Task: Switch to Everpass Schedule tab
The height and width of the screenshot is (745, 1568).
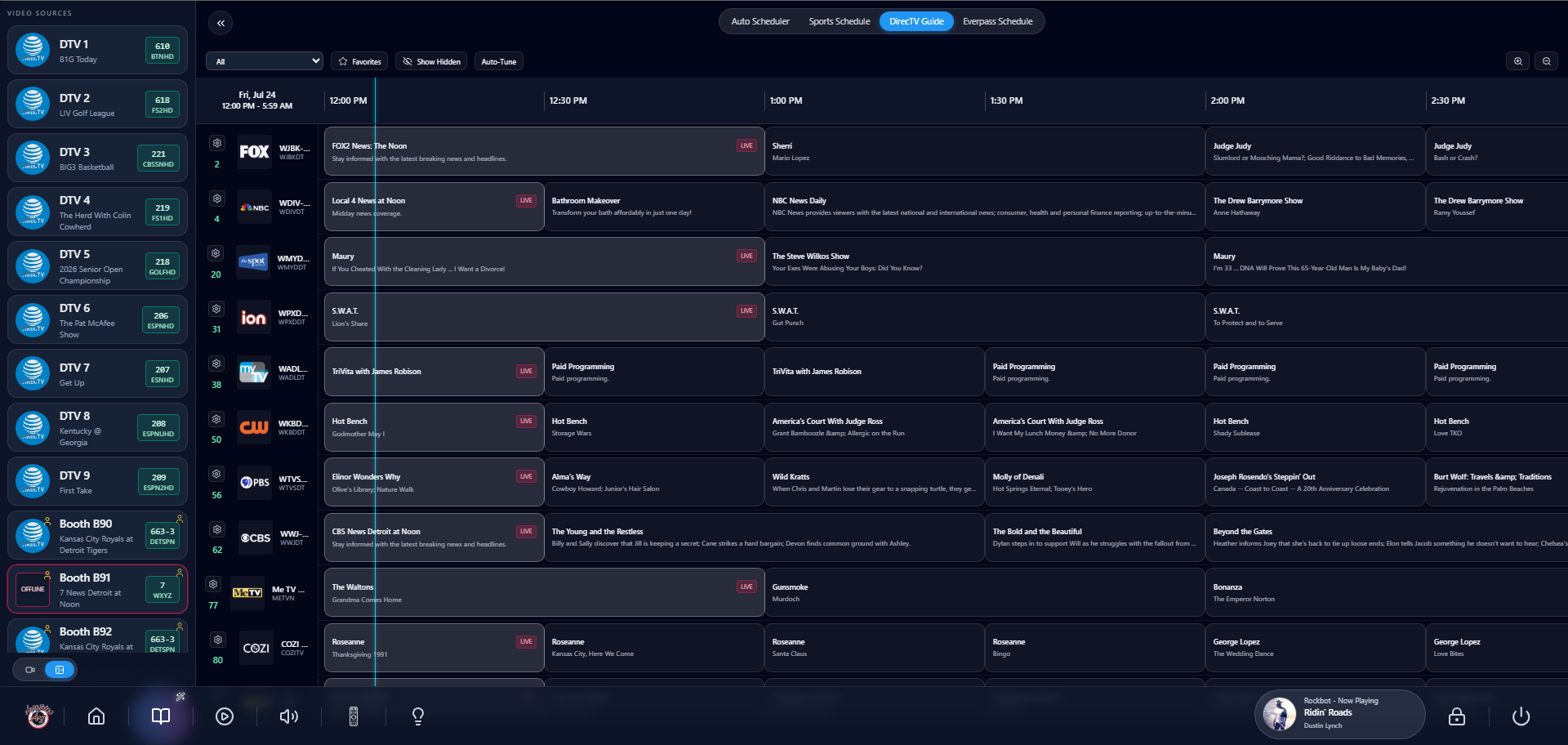Action: point(997,21)
